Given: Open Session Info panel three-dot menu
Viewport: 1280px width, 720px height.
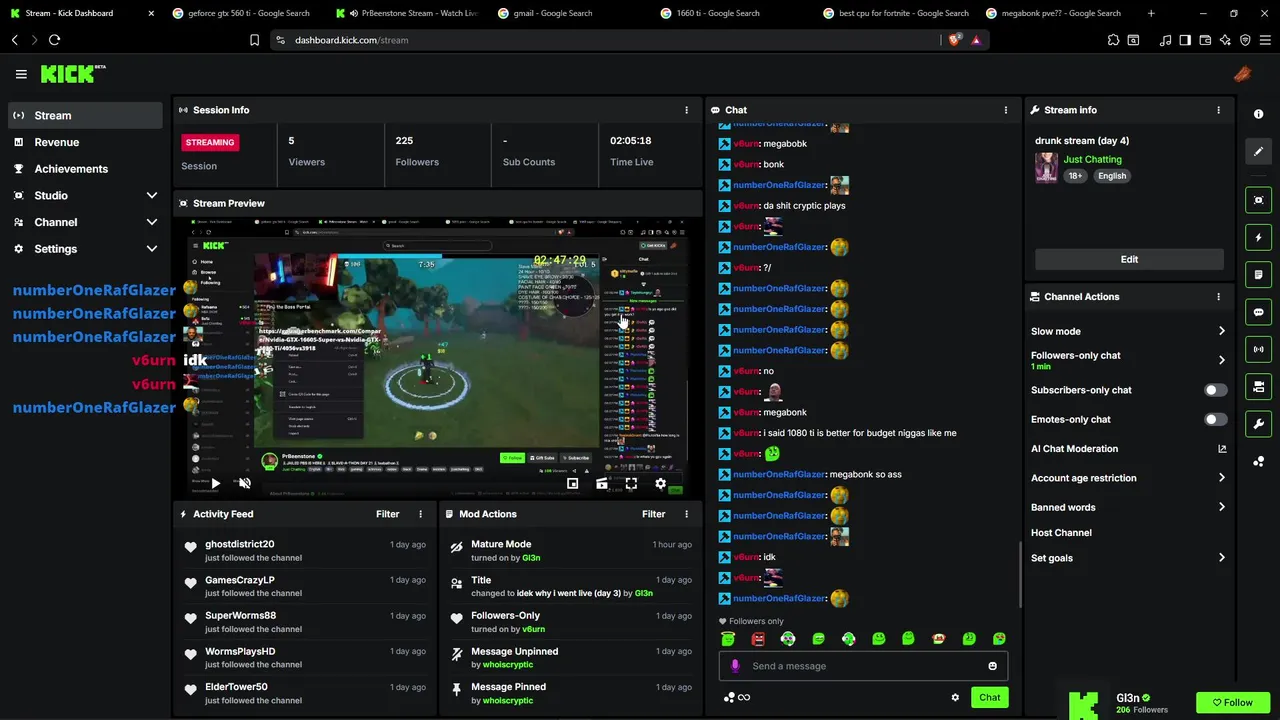Looking at the screenshot, I should point(686,110).
